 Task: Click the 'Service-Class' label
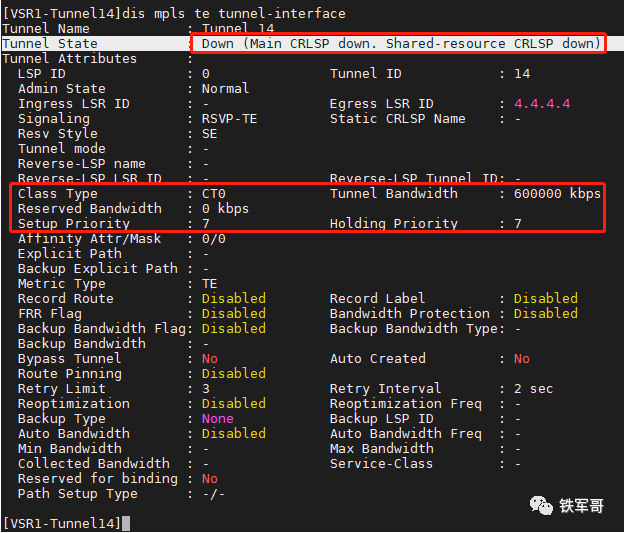(381, 464)
